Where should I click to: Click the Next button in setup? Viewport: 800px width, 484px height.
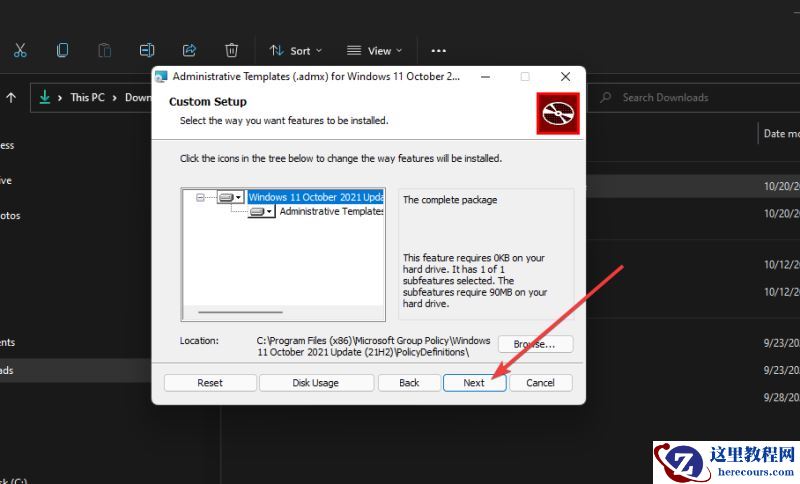[474, 383]
